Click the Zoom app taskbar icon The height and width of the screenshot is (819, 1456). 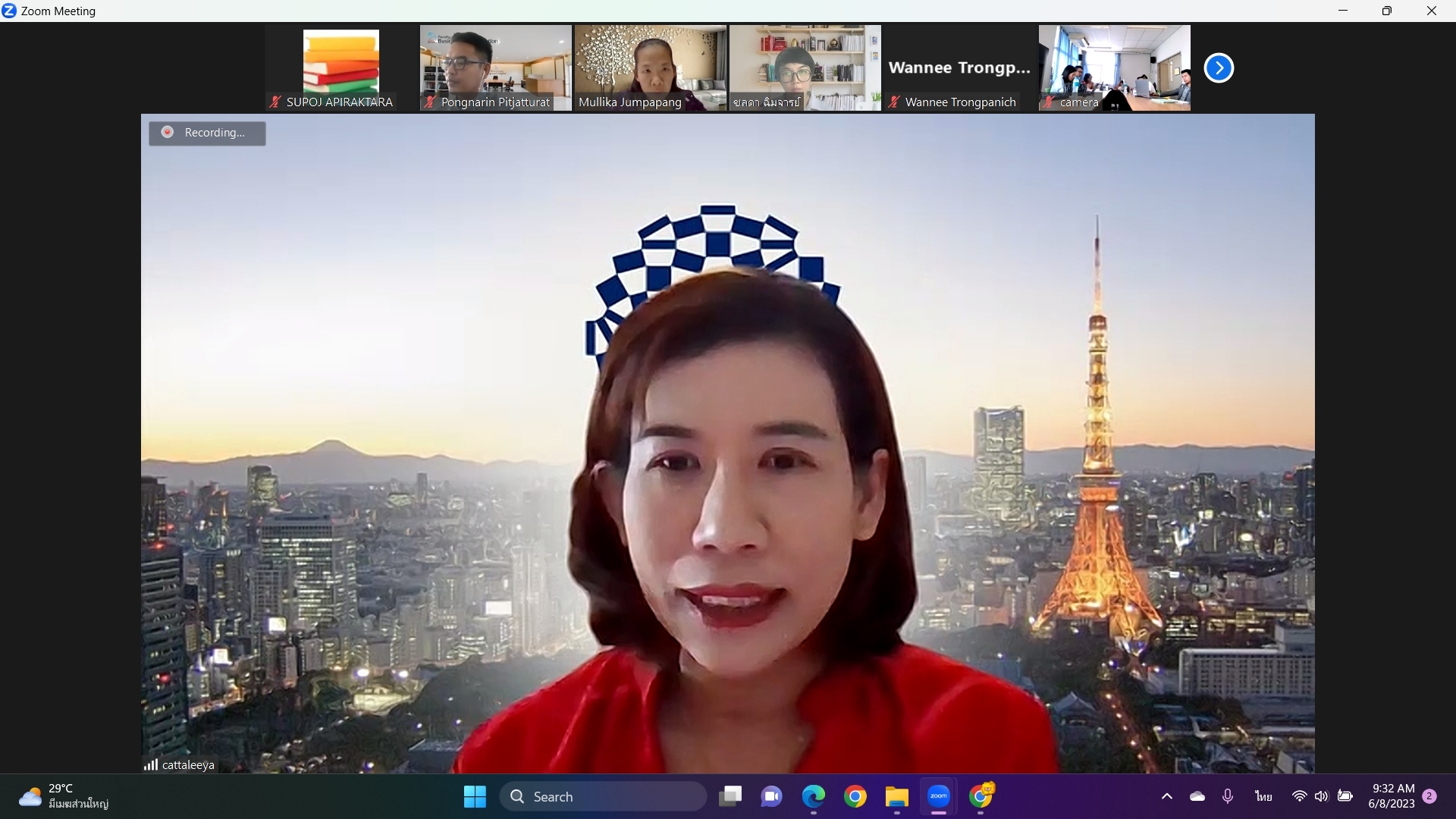pos(939,796)
